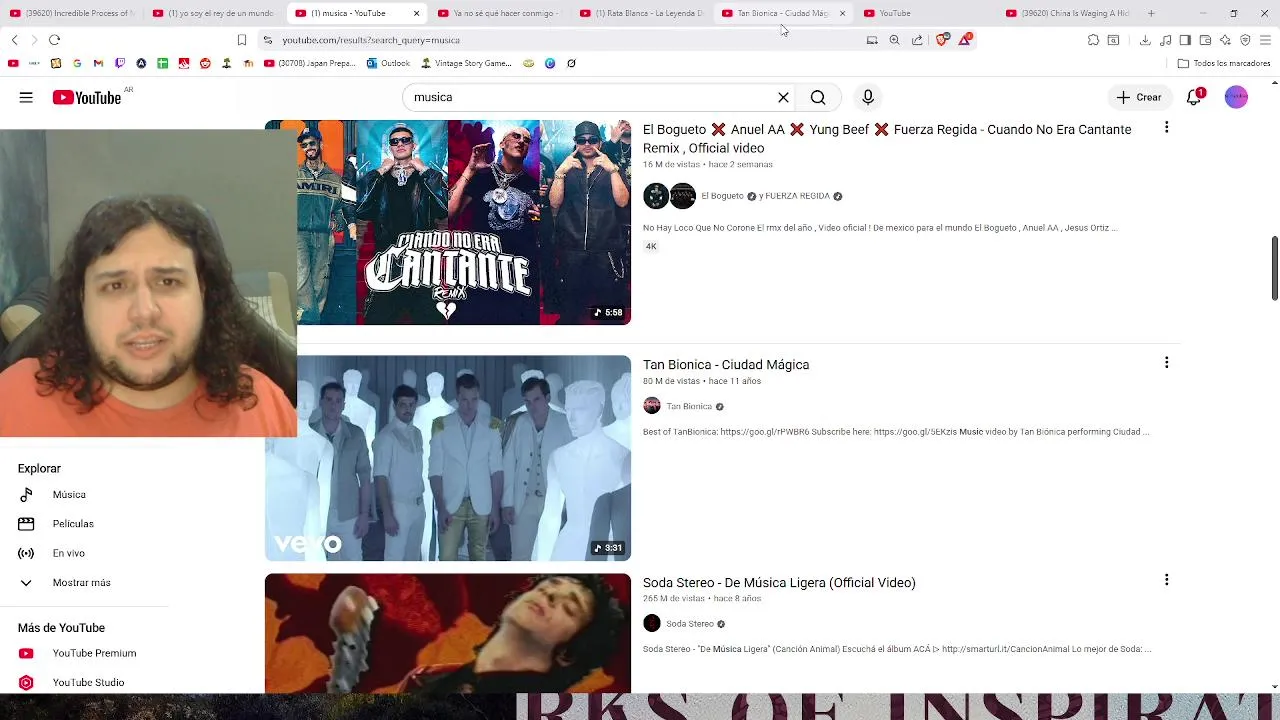Start voice search with the microphone
The width and height of the screenshot is (1280, 720).
point(868,97)
